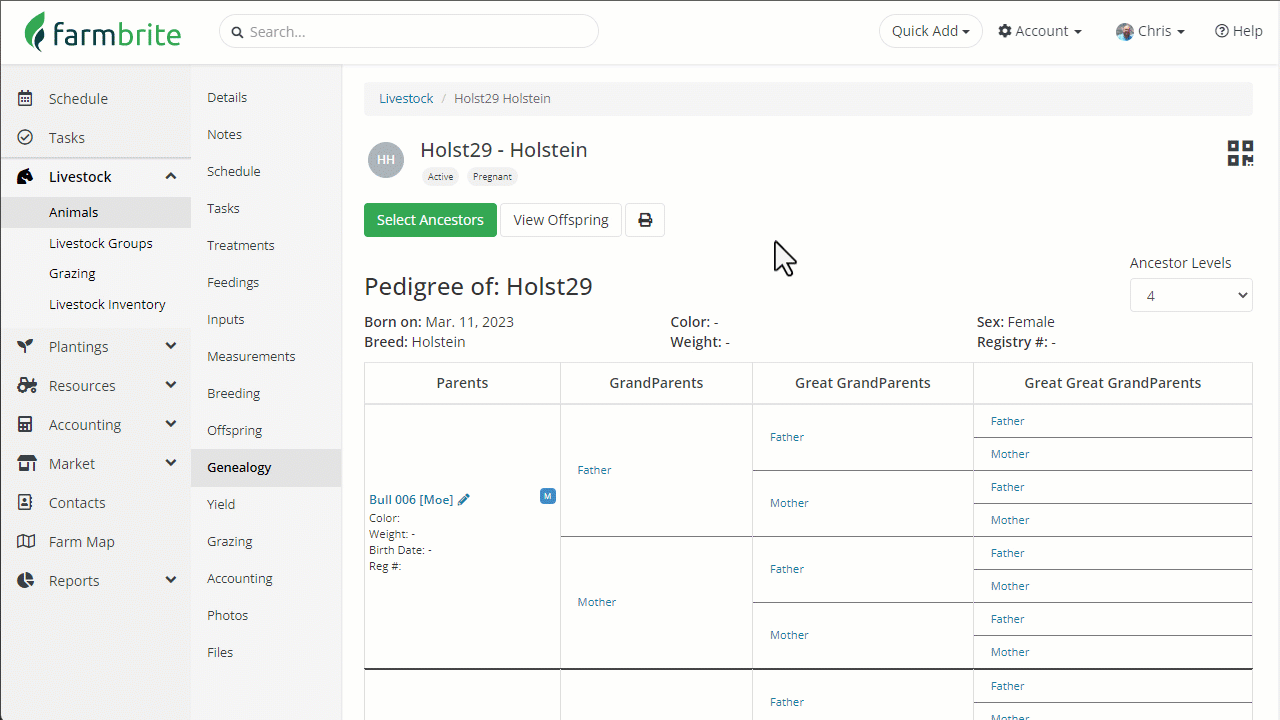This screenshot has width=1280, height=720.
Task: Click the Select Ancestors button
Action: (x=430, y=220)
